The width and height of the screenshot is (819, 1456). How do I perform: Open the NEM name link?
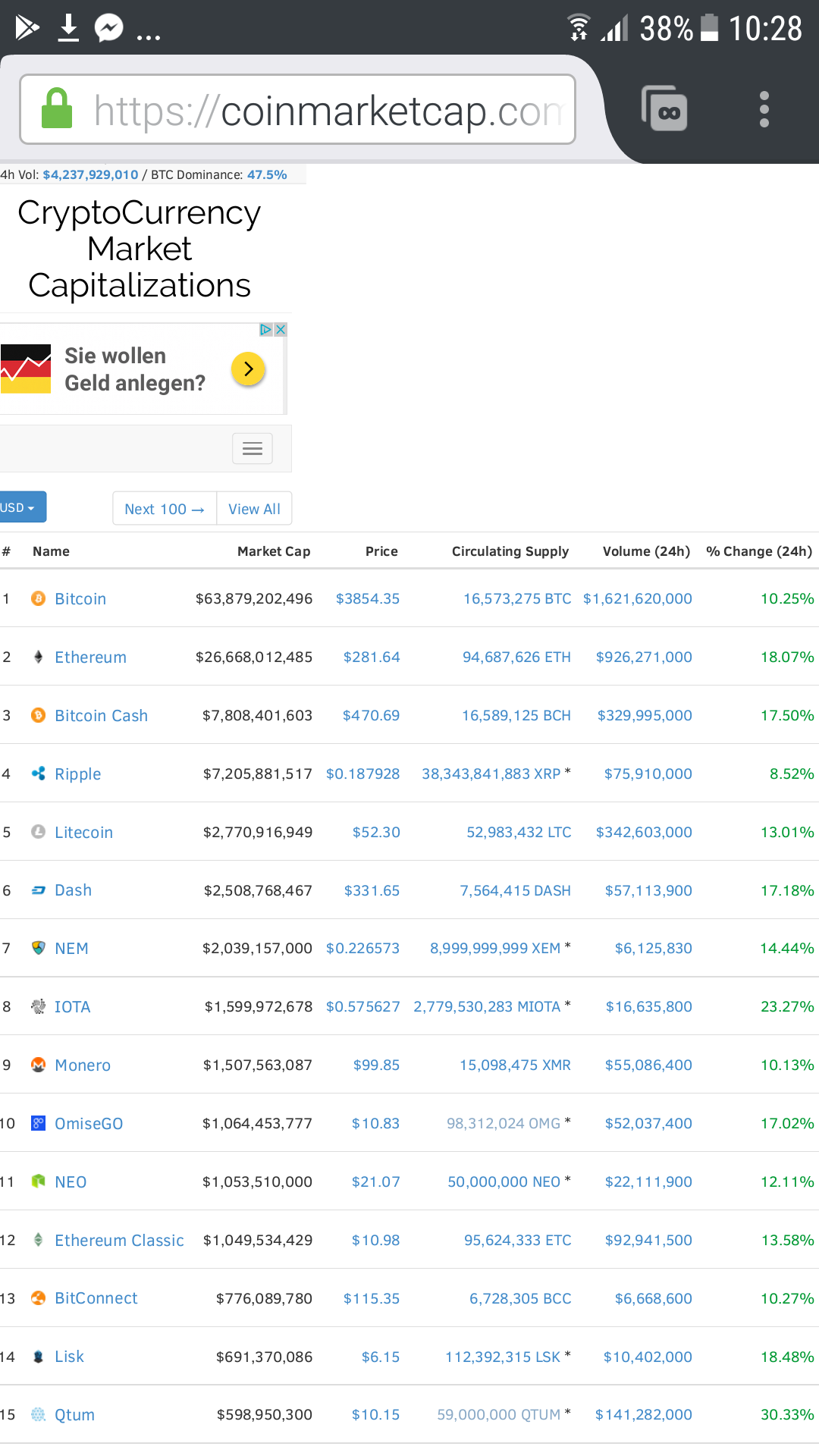point(71,949)
